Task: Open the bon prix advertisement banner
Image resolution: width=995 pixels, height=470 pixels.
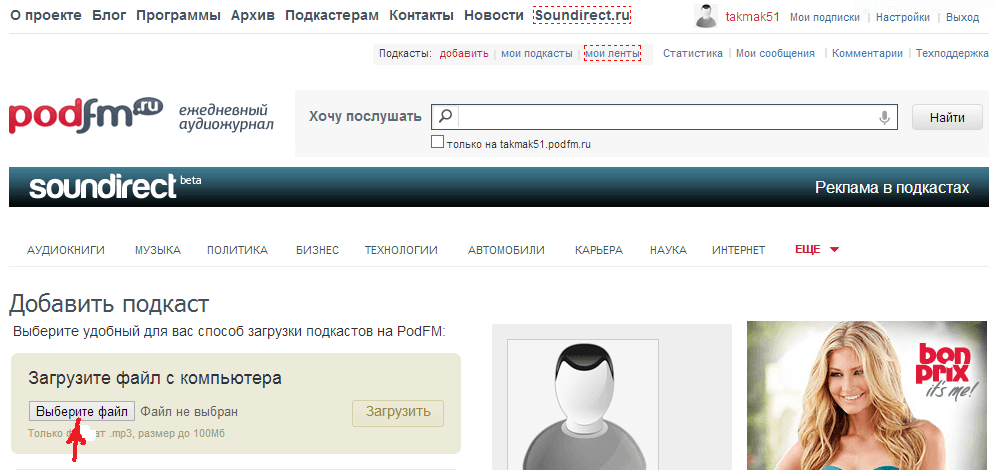Action: (867, 395)
